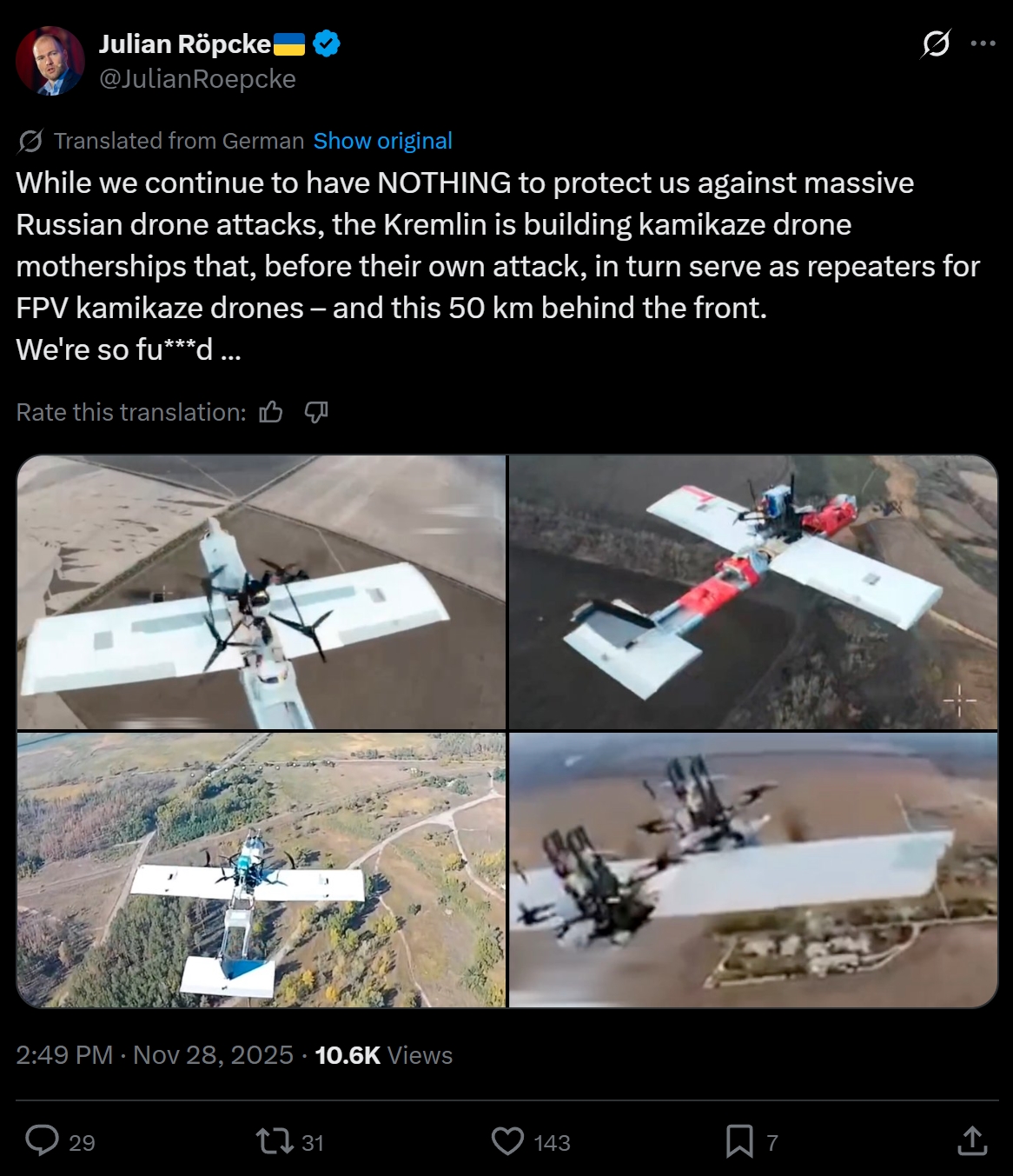
Task: Click the reply speech bubble icon
Action: [x=42, y=1140]
